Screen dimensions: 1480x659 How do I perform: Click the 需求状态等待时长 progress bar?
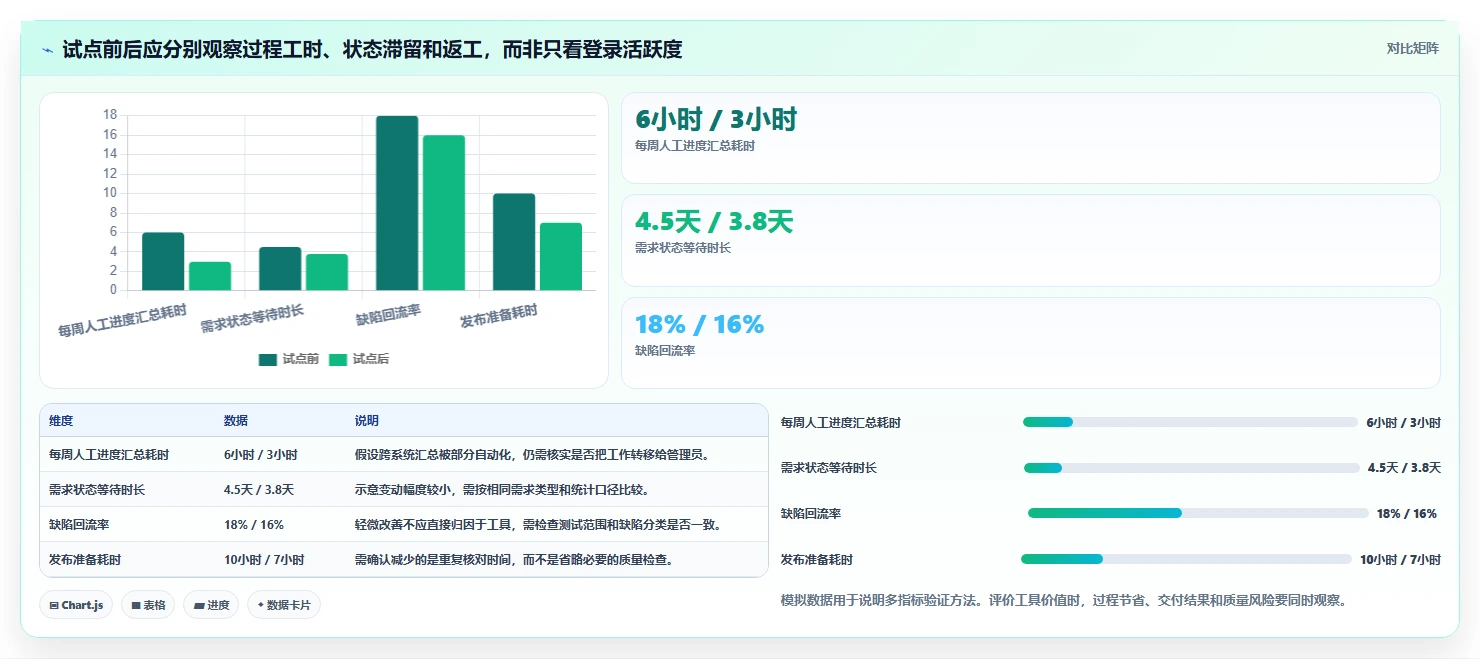tap(1192, 468)
